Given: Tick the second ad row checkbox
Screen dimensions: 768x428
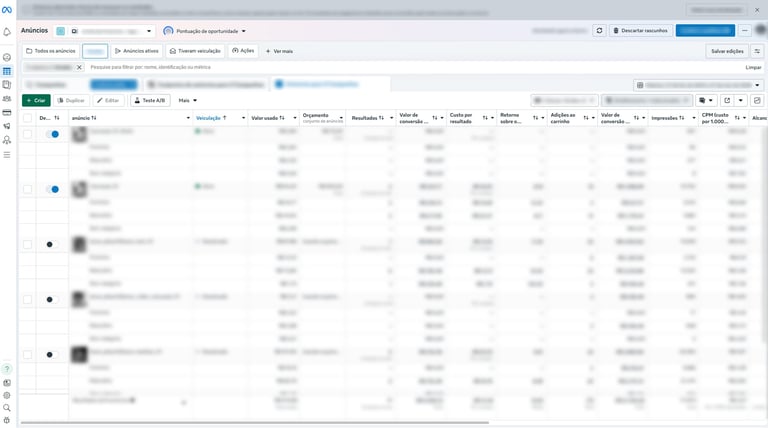Looking at the screenshot, I should (27, 189).
